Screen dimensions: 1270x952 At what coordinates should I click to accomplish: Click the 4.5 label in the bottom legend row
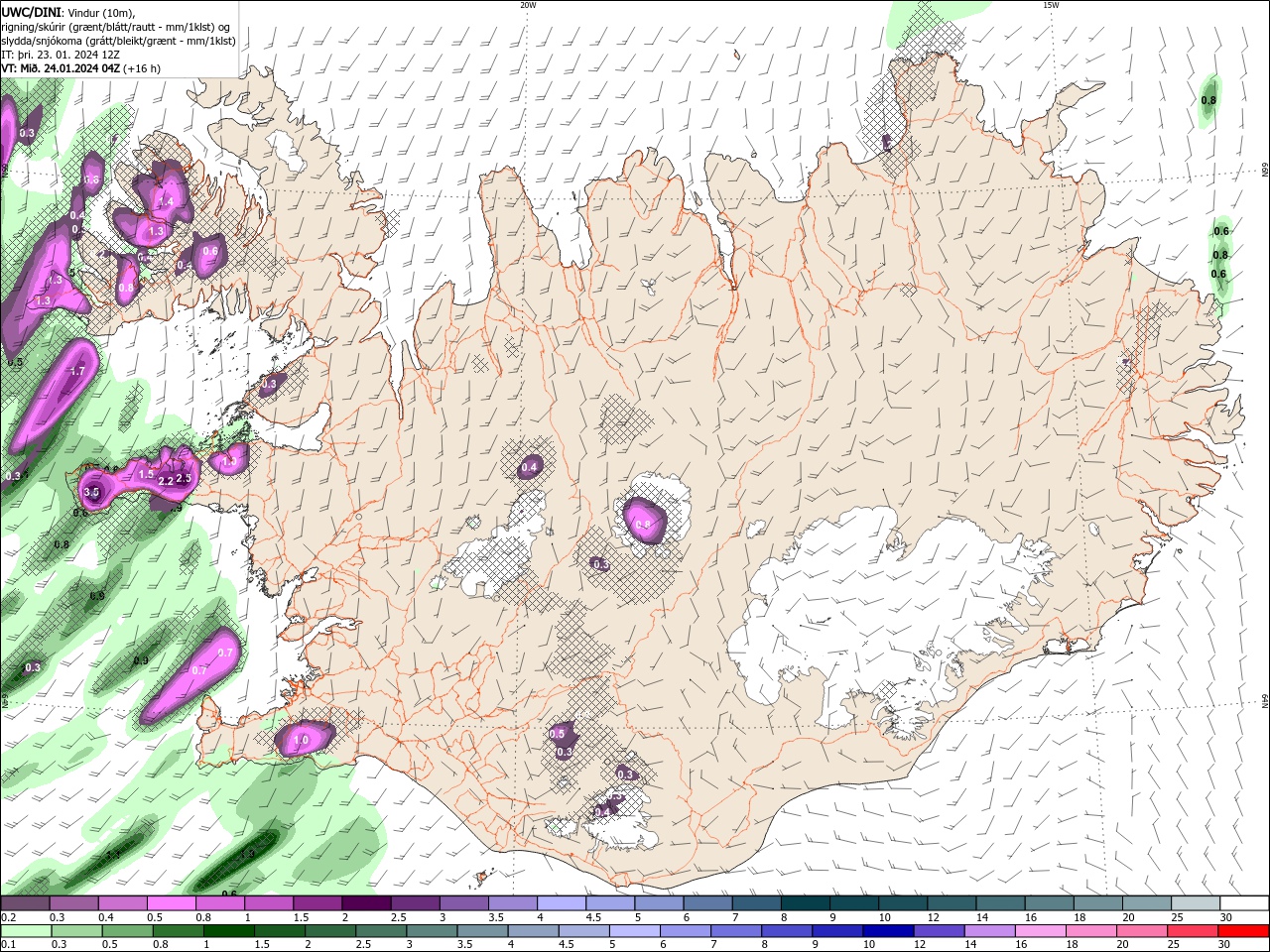point(566,945)
